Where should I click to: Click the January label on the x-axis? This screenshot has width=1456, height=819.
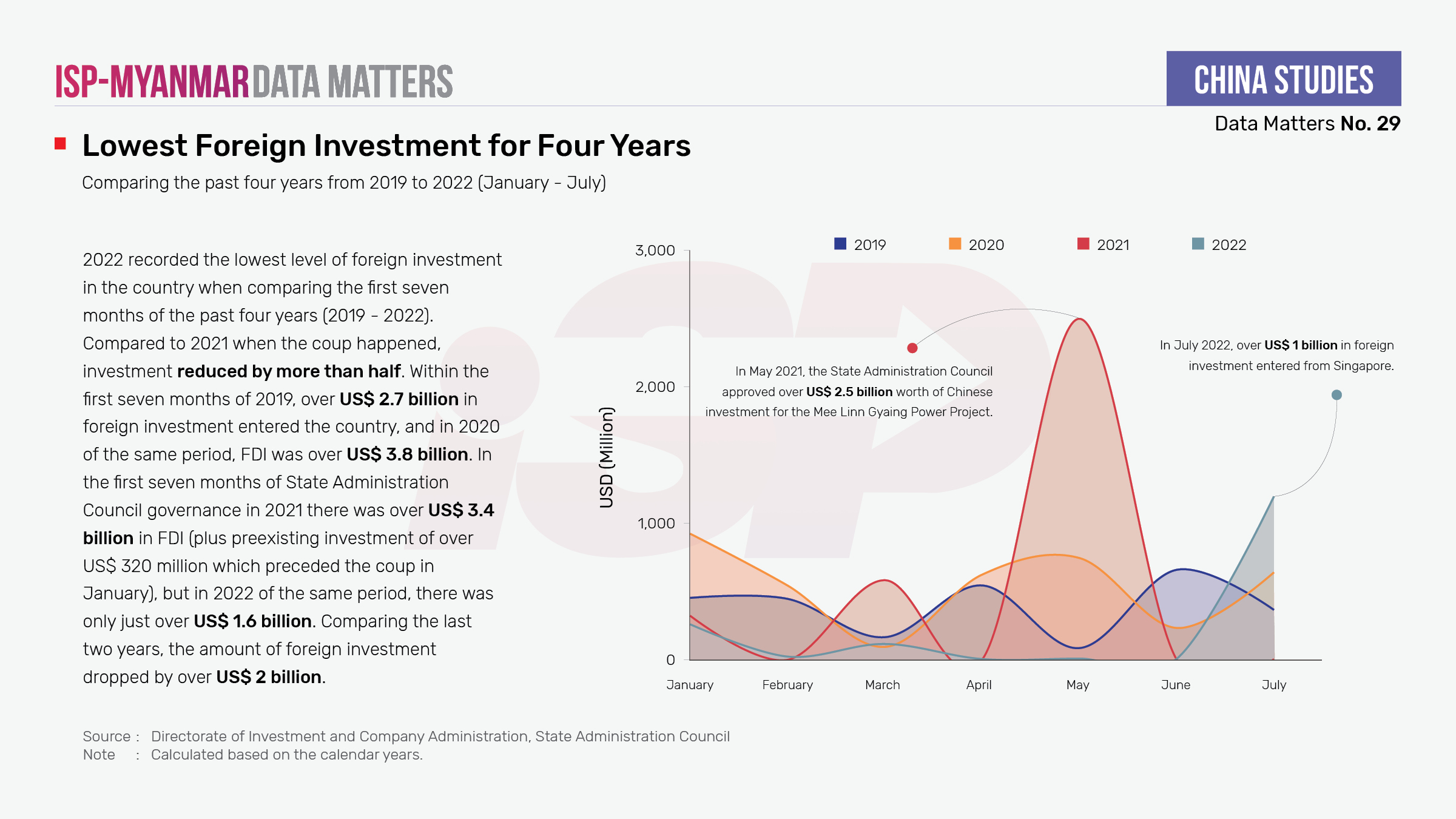tap(690, 685)
